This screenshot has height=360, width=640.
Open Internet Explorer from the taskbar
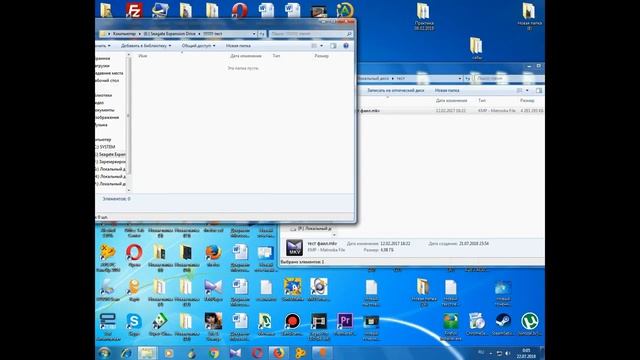(x=126, y=353)
